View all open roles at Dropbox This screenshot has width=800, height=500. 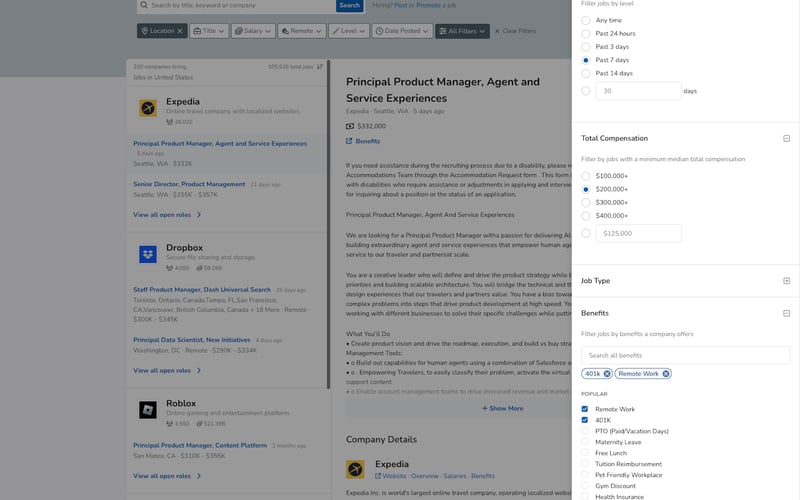(167, 370)
